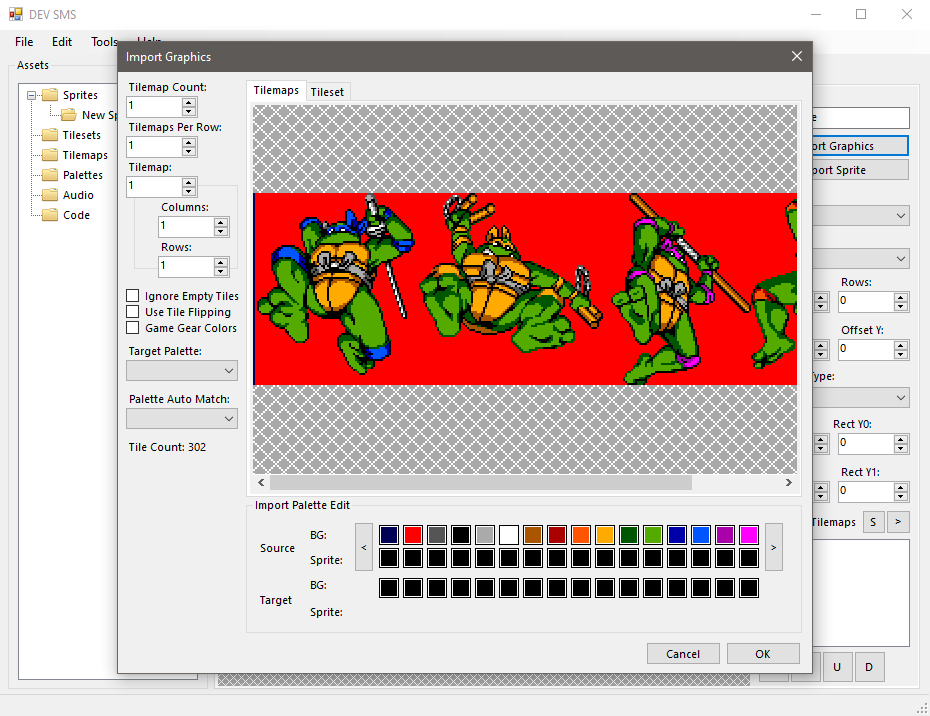Open the Palette Auto Match dropdown
Image resolution: width=930 pixels, height=716 pixels.
pos(182,419)
